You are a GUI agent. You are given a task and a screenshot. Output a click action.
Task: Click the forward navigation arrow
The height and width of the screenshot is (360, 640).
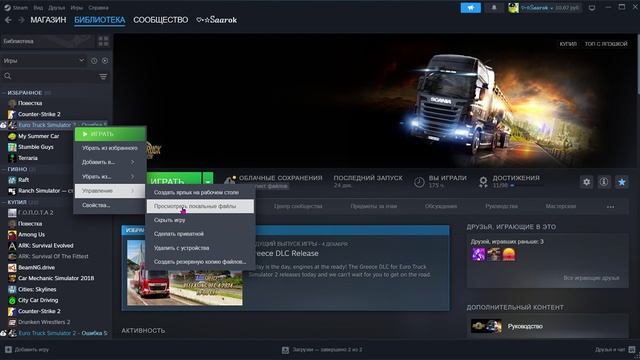click(x=21, y=20)
